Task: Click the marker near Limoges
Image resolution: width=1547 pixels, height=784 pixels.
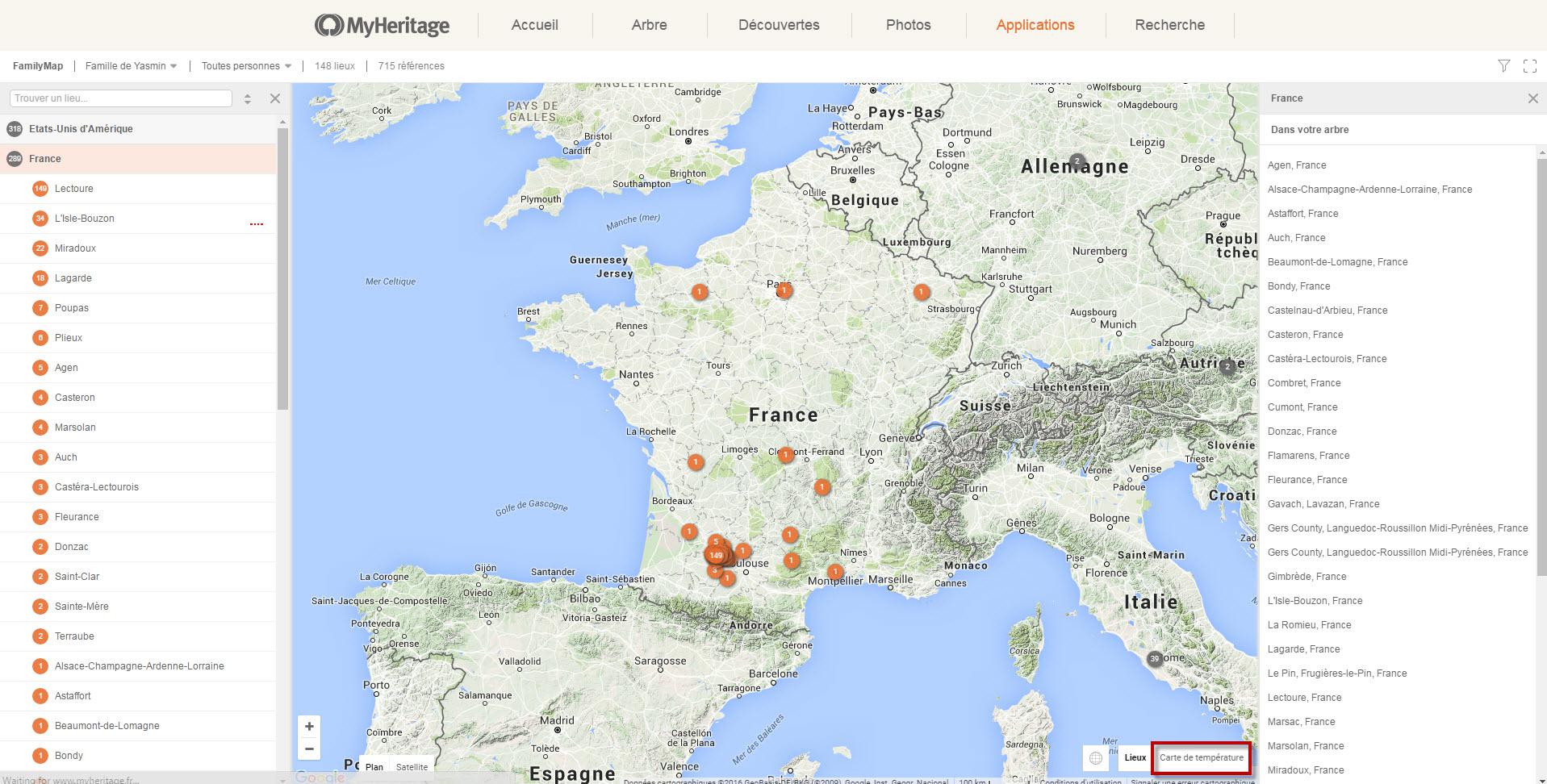Action: coord(696,462)
